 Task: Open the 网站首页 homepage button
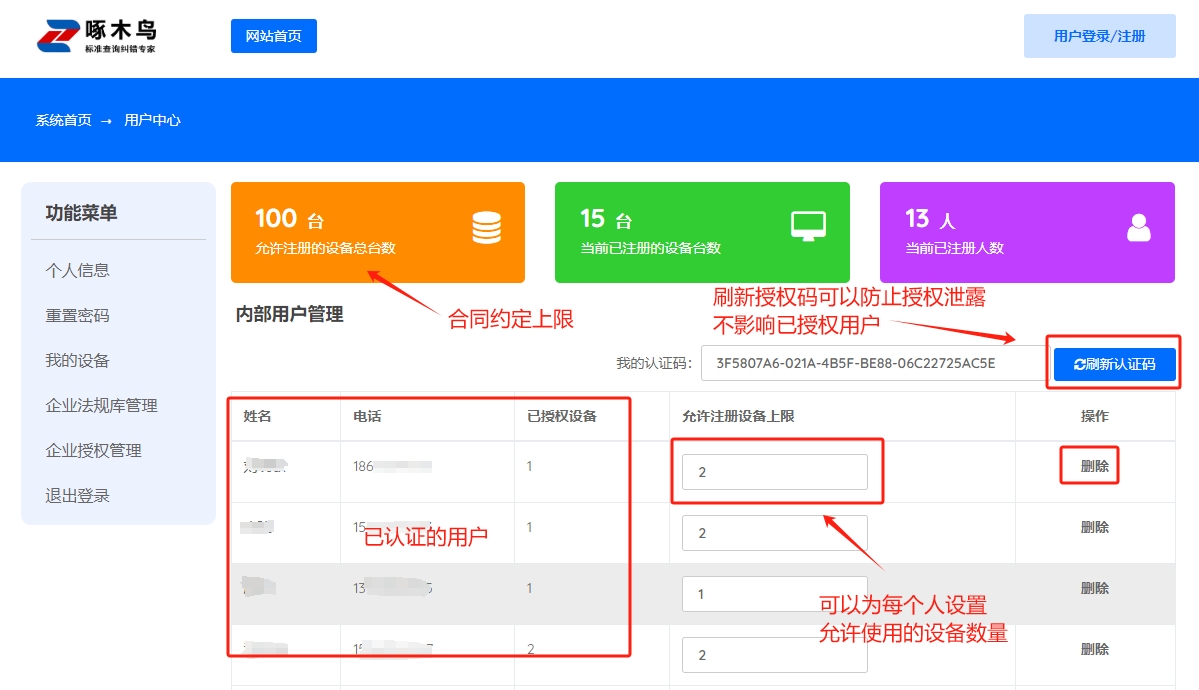(x=273, y=36)
